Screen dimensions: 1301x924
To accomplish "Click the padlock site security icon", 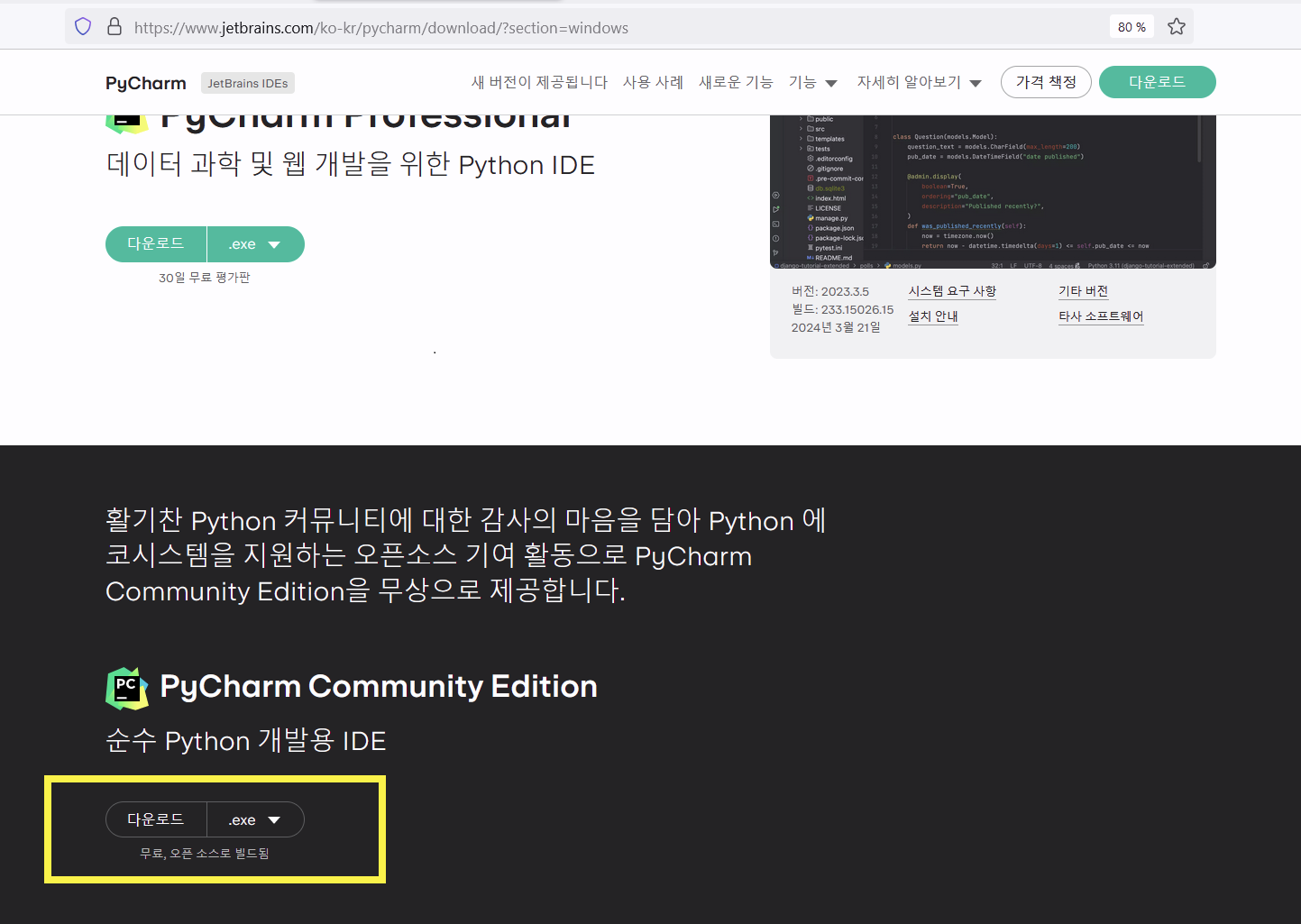I will pyautogui.click(x=115, y=27).
